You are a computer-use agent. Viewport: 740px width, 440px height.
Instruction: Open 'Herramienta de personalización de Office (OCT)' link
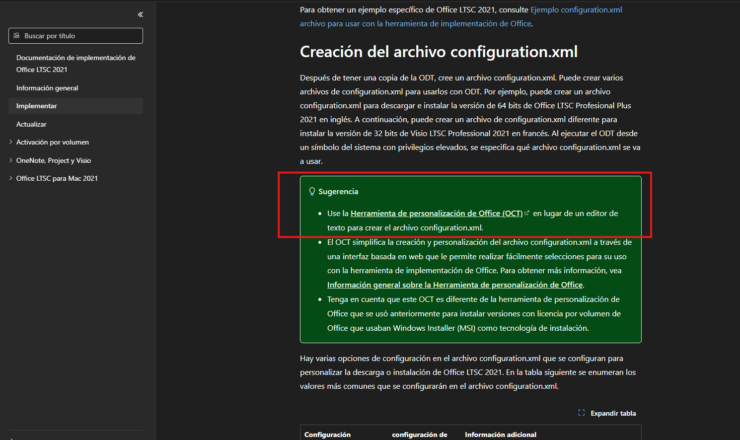[437, 213]
